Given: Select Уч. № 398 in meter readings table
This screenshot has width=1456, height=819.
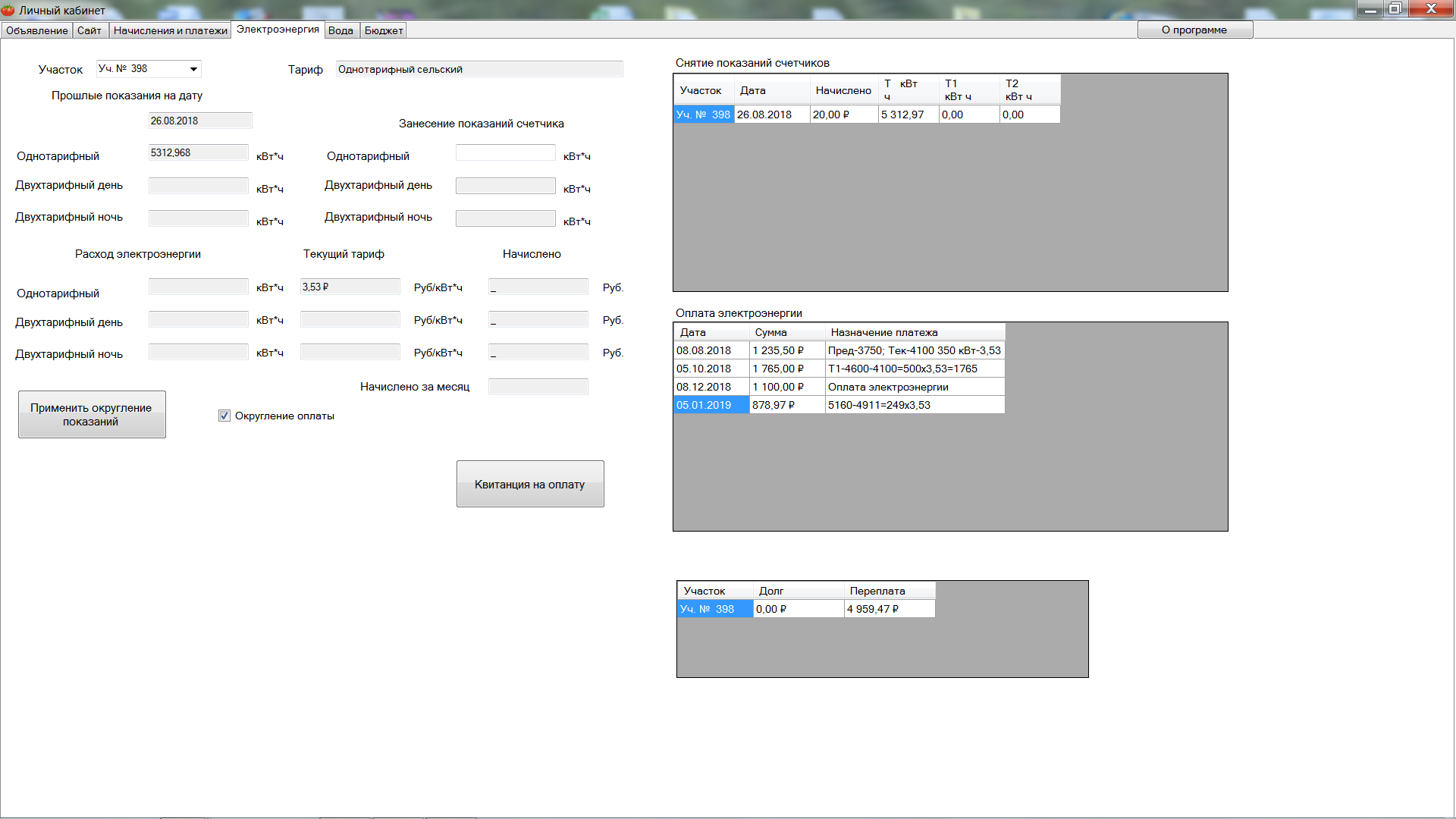Looking at the screenshot, I should 703,115.
